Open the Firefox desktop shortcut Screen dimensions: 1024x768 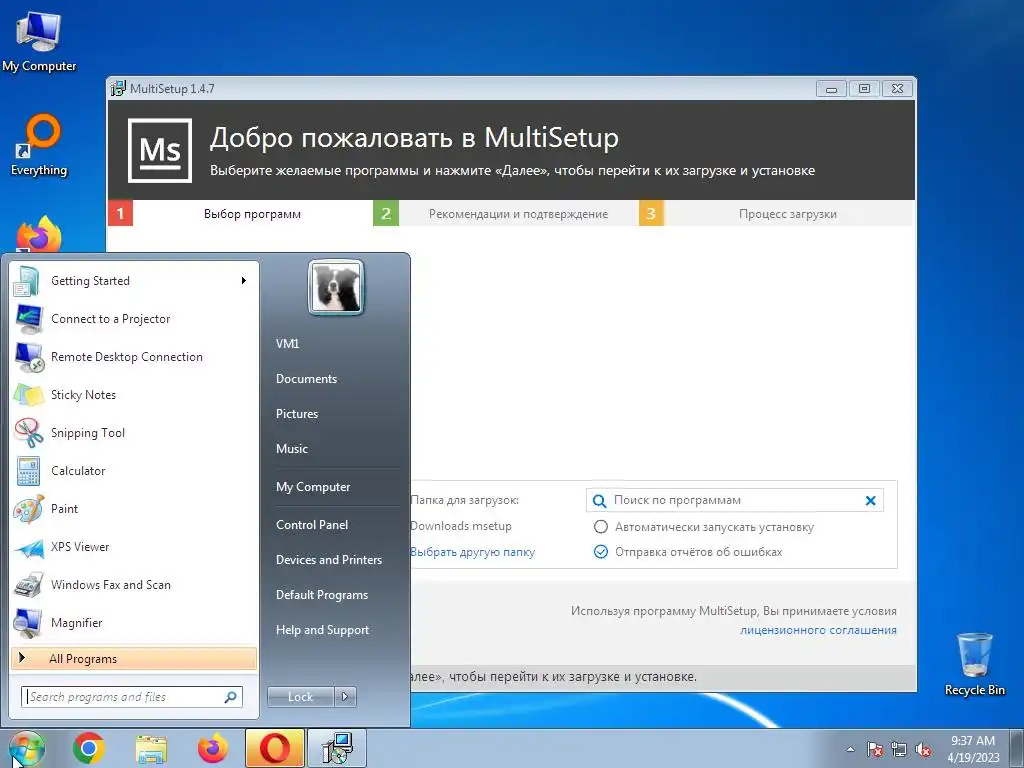[x=39, y=234]
